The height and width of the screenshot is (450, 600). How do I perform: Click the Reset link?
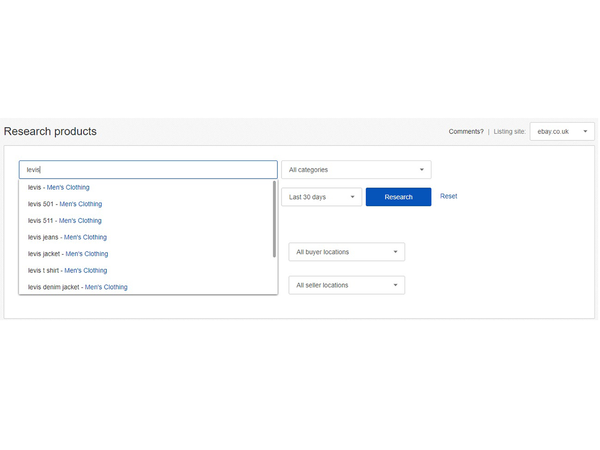448,196
